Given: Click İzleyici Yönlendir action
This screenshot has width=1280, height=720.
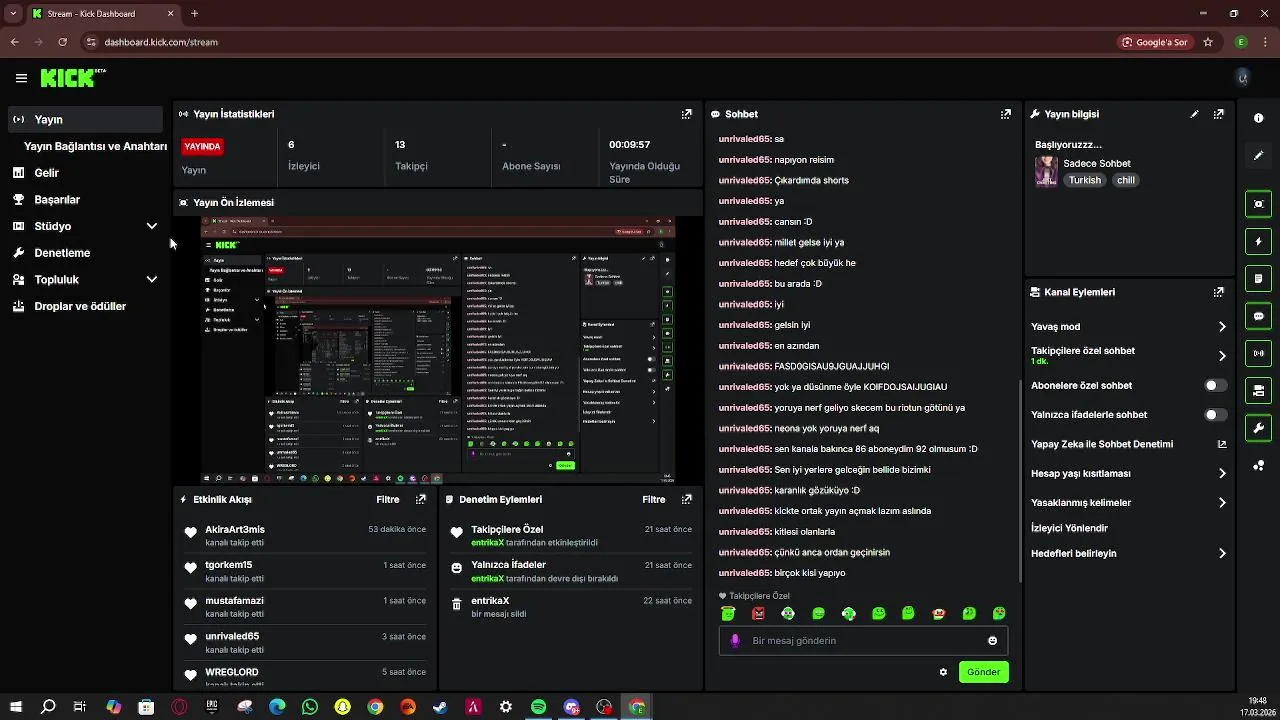Looking at the screenshot, I should (x=1069, y=528).
